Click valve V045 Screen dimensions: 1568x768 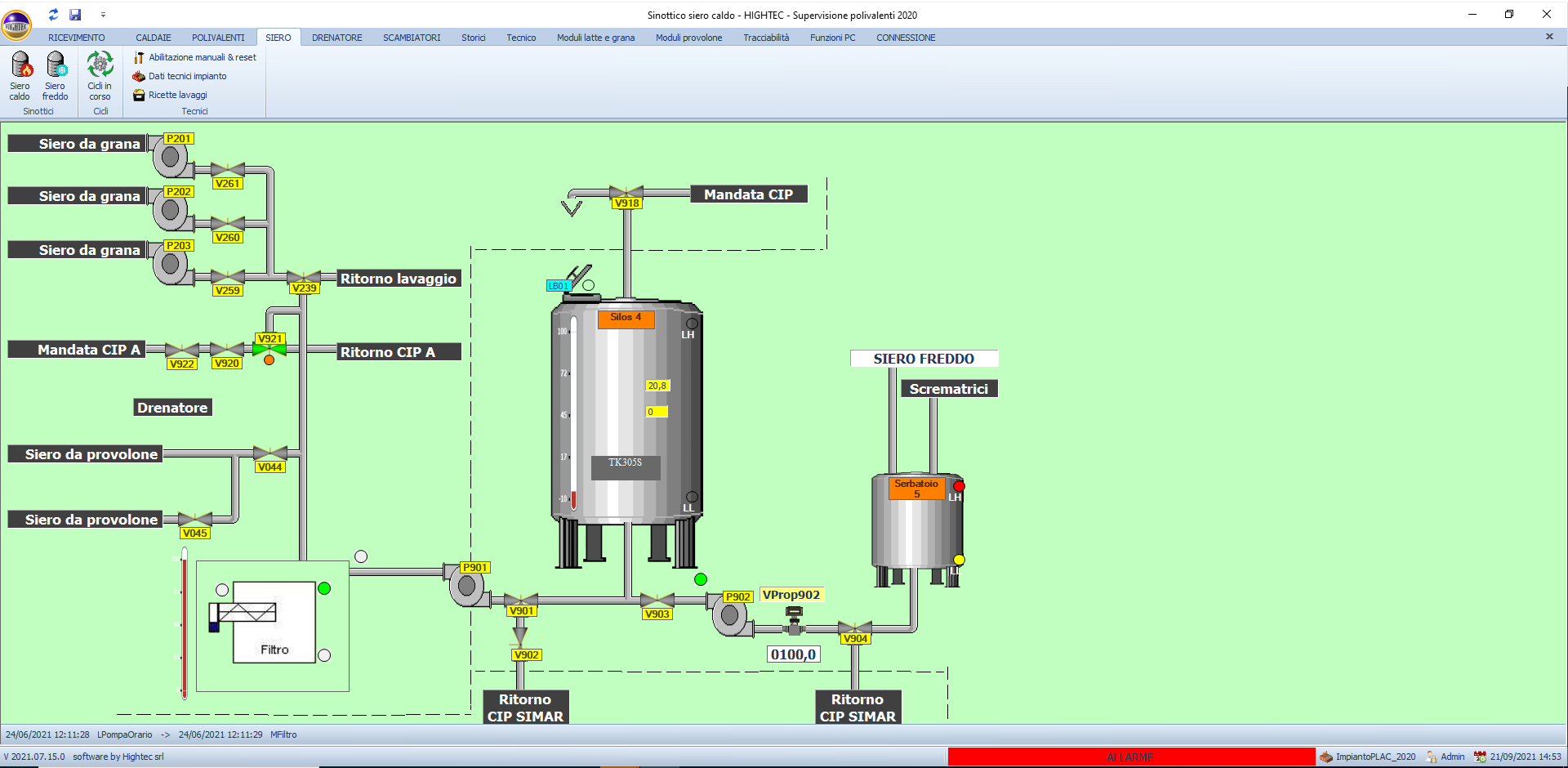click(x=194, y=520)
